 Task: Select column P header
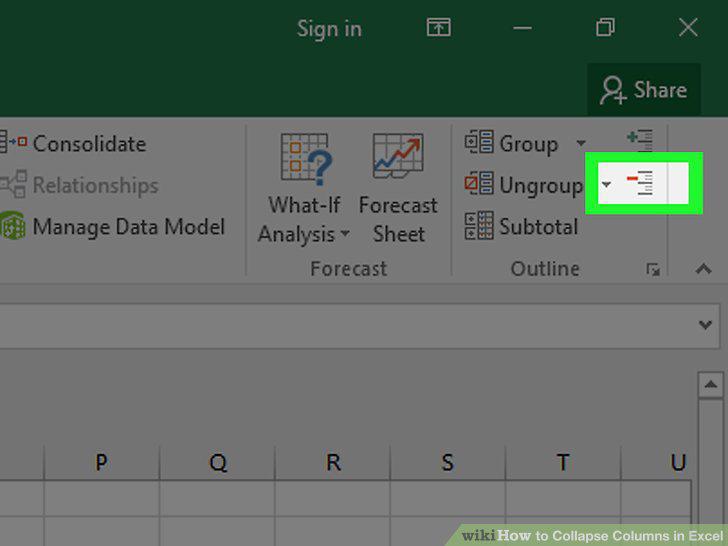click(x=102, y=462)
